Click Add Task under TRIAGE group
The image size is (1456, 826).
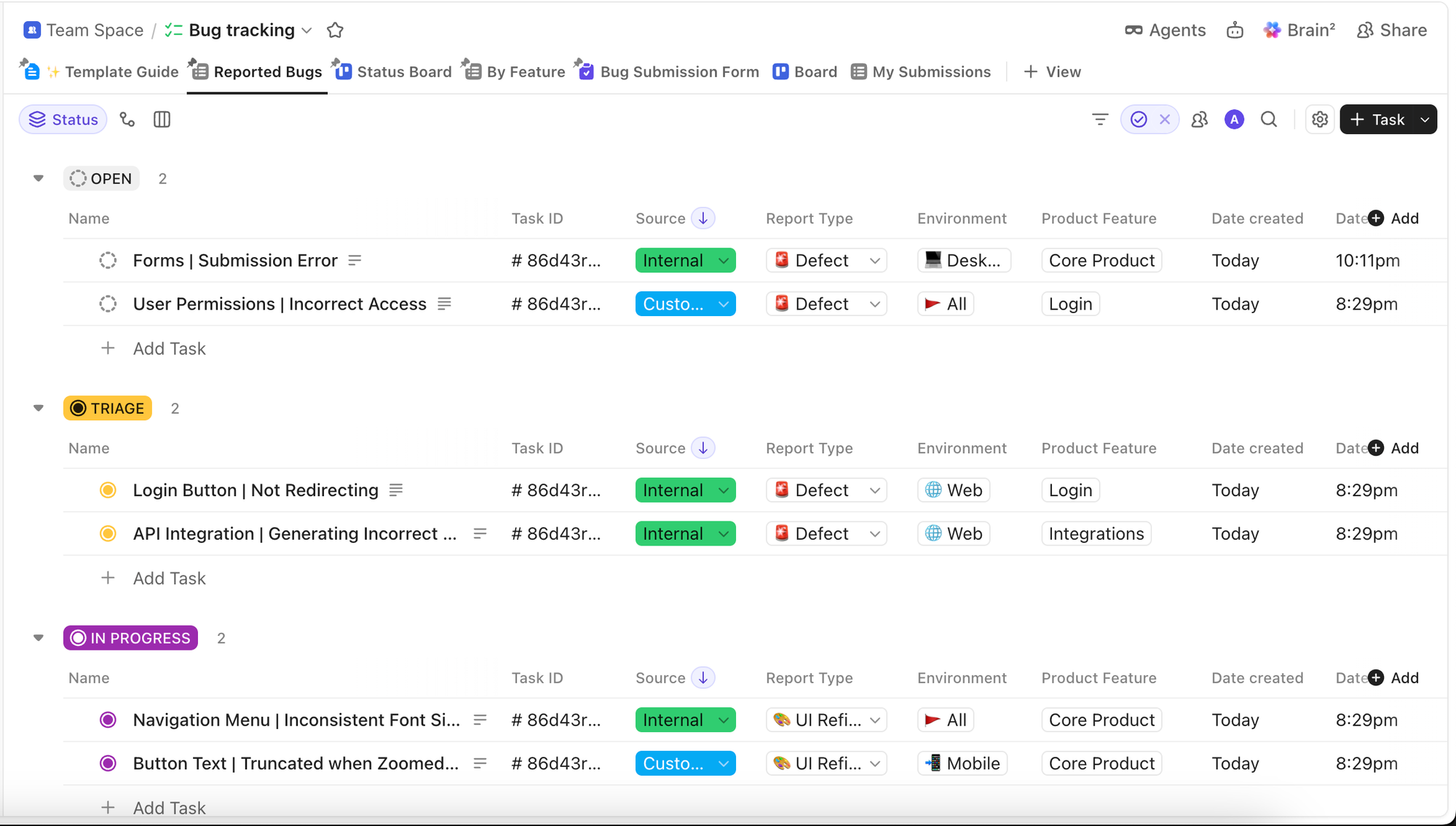tap(169, 578)
